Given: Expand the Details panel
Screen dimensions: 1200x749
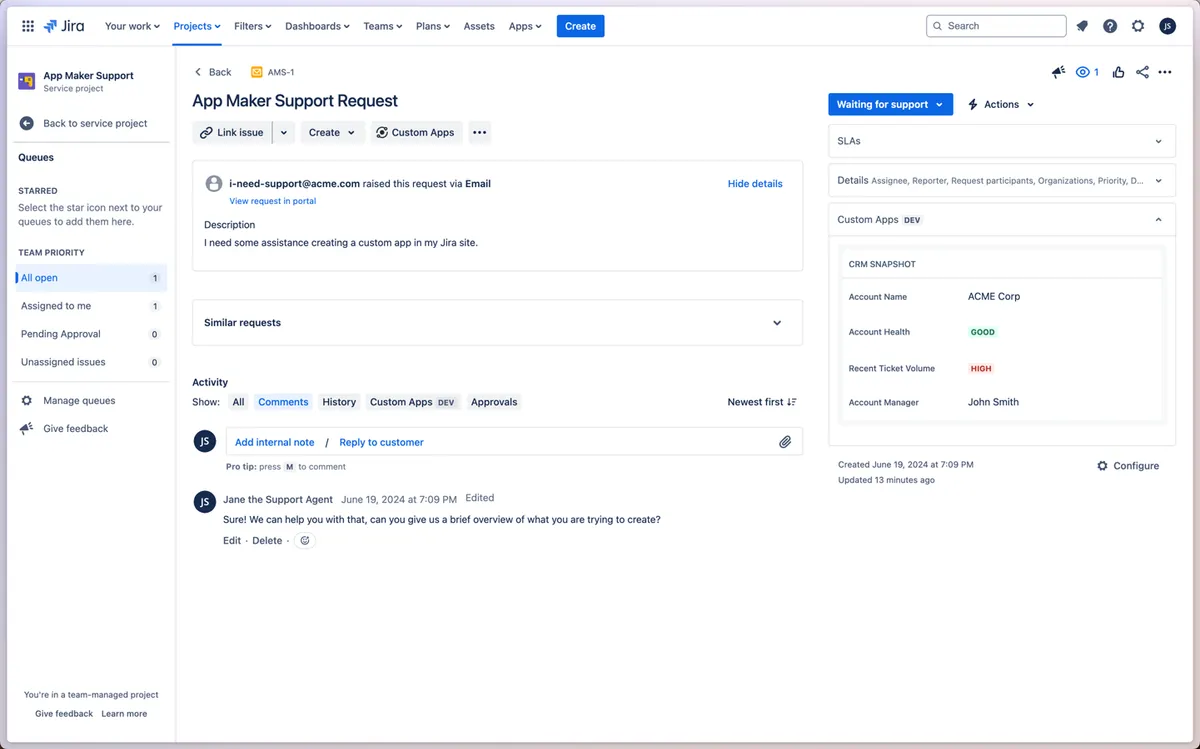Looking at the screenshot, I should click(1002, 181).
